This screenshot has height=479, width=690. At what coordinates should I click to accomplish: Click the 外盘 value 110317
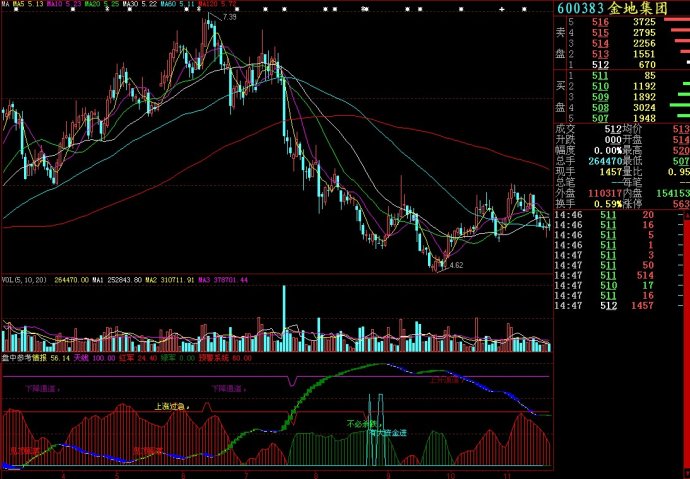click(605, 193)
